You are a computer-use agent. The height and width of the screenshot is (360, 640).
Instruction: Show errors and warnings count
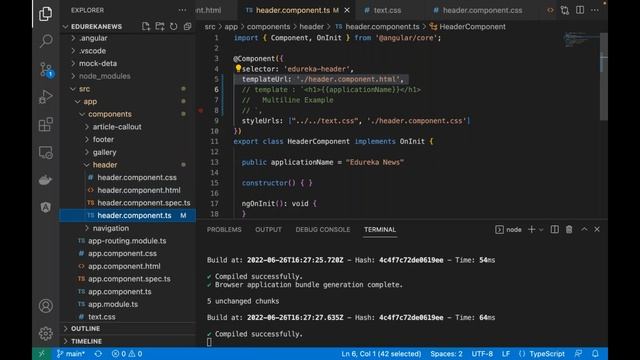[x=127, y=353]
